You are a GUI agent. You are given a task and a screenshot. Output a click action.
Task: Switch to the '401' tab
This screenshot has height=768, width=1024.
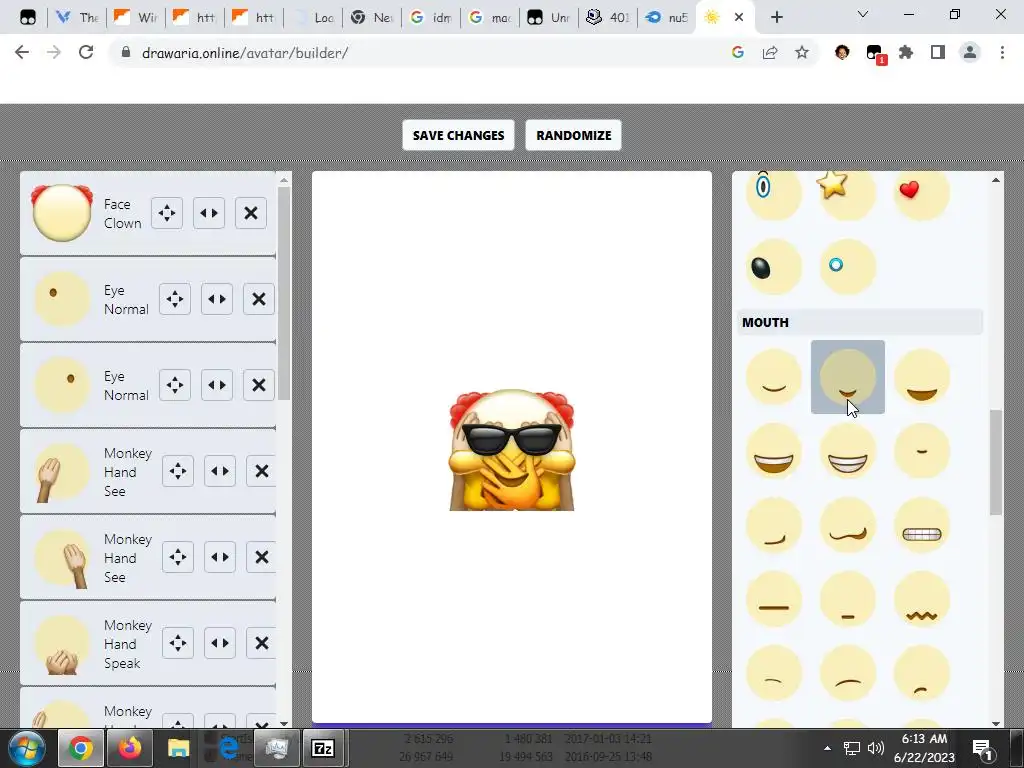607,17
